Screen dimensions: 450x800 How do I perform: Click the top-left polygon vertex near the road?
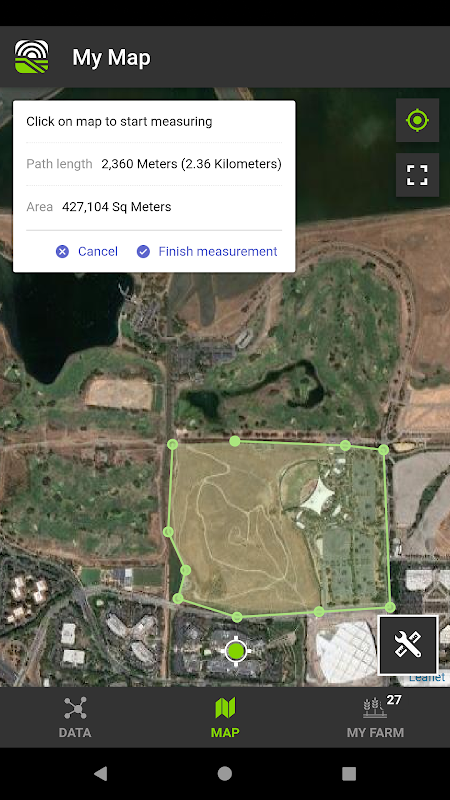[172, 444]
